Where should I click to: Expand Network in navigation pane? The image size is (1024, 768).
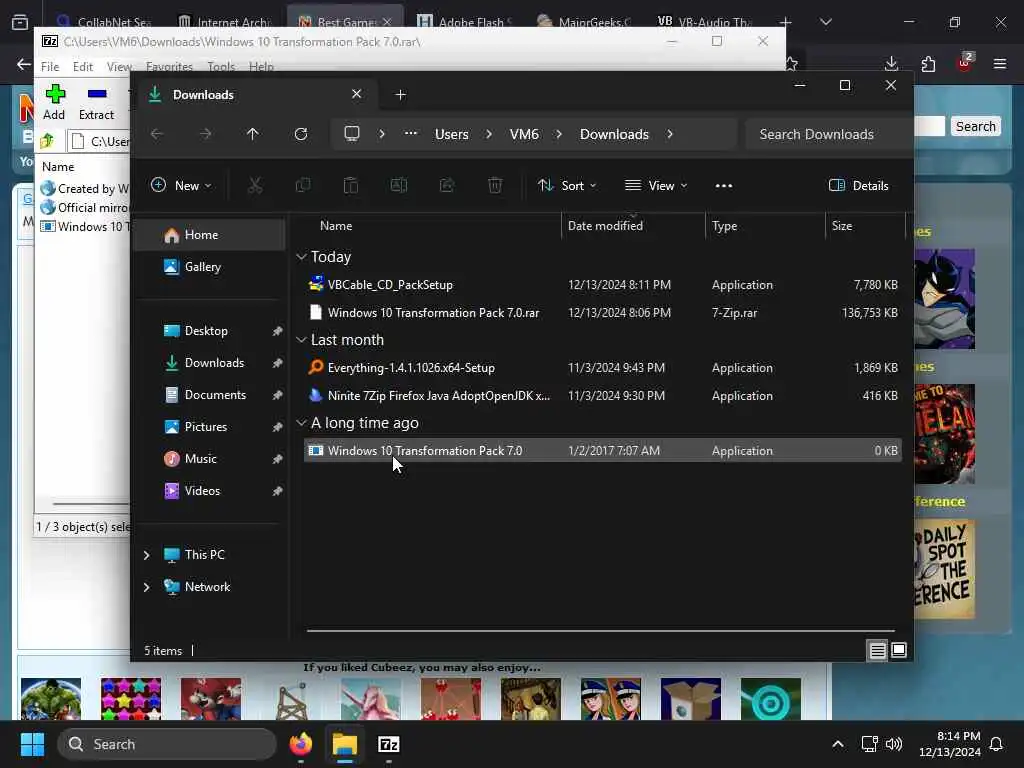146,586
